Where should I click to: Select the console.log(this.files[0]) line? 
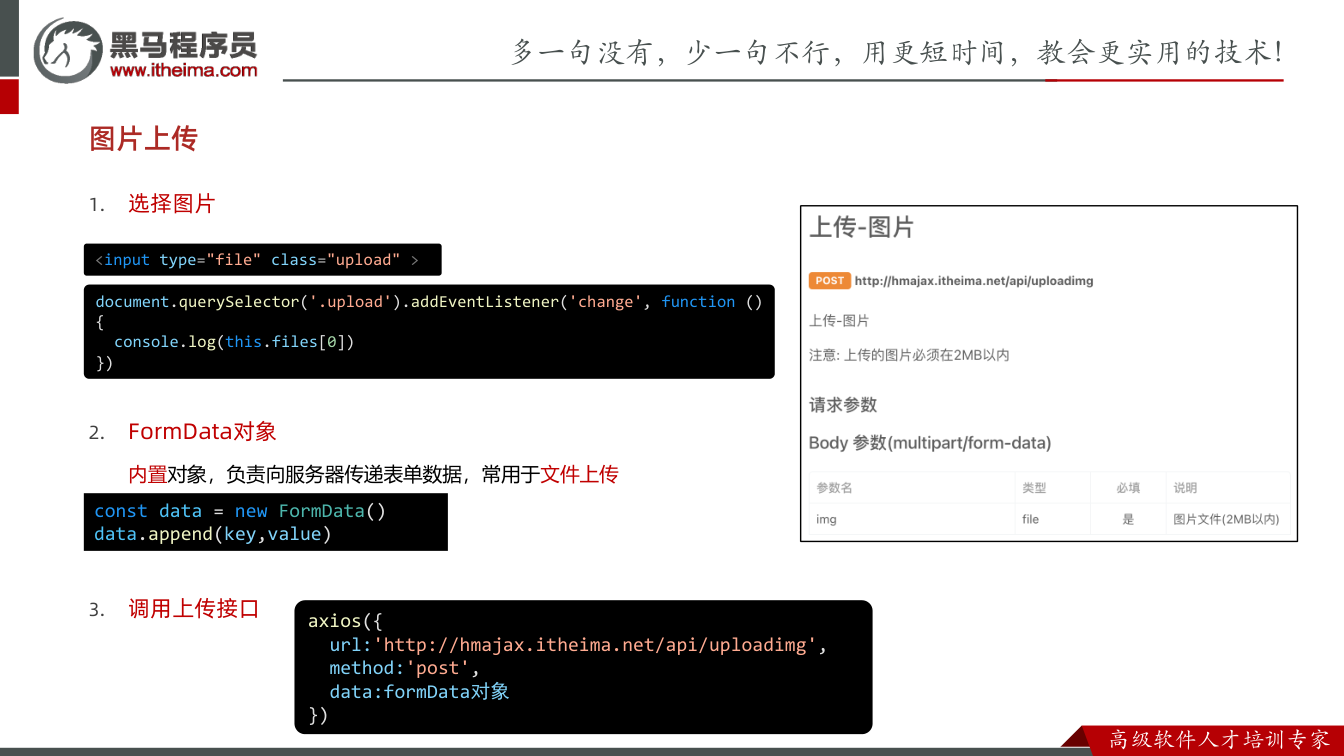234,342
